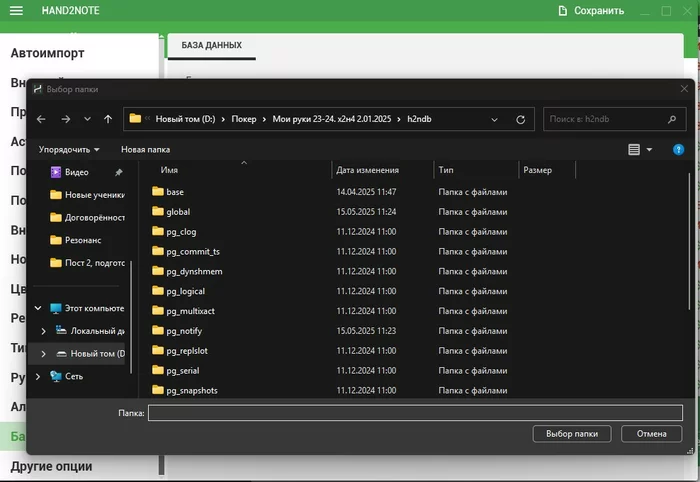Refresh the h2ndb folder view
The height and width of the screenshot is (482, 700).
pos(521,120)
